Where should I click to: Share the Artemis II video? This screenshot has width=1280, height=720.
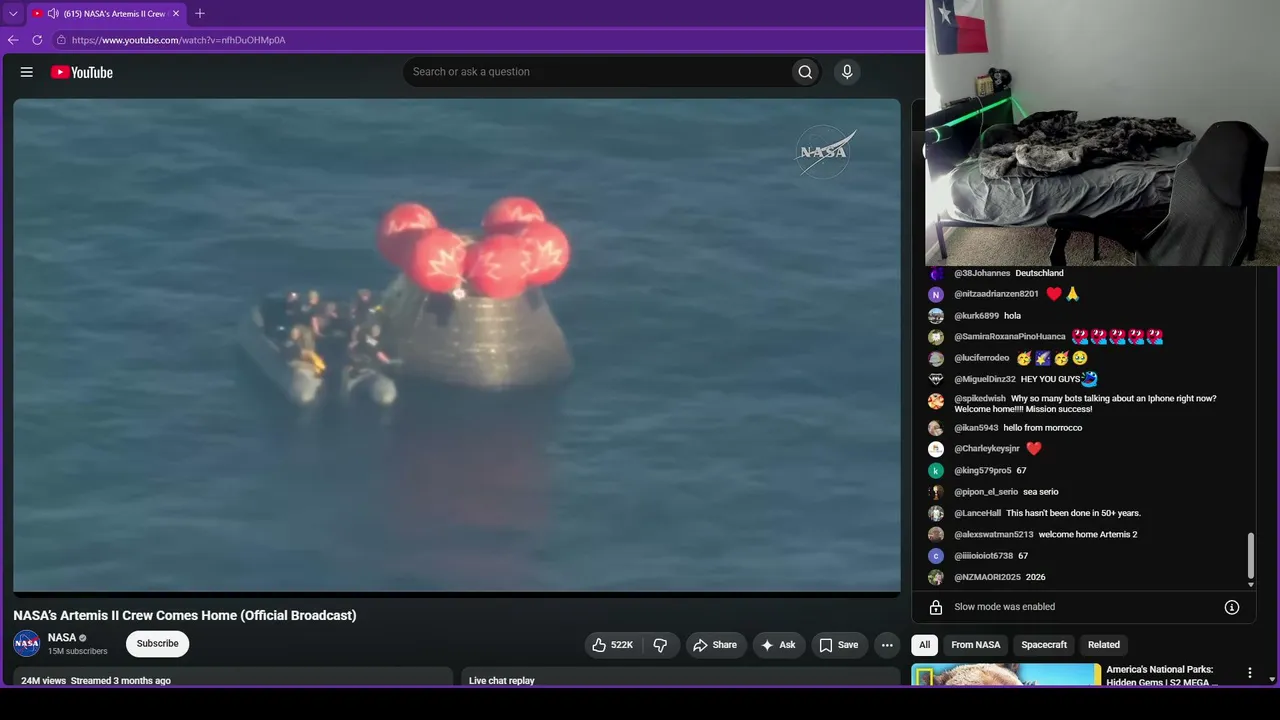(714, 645)
